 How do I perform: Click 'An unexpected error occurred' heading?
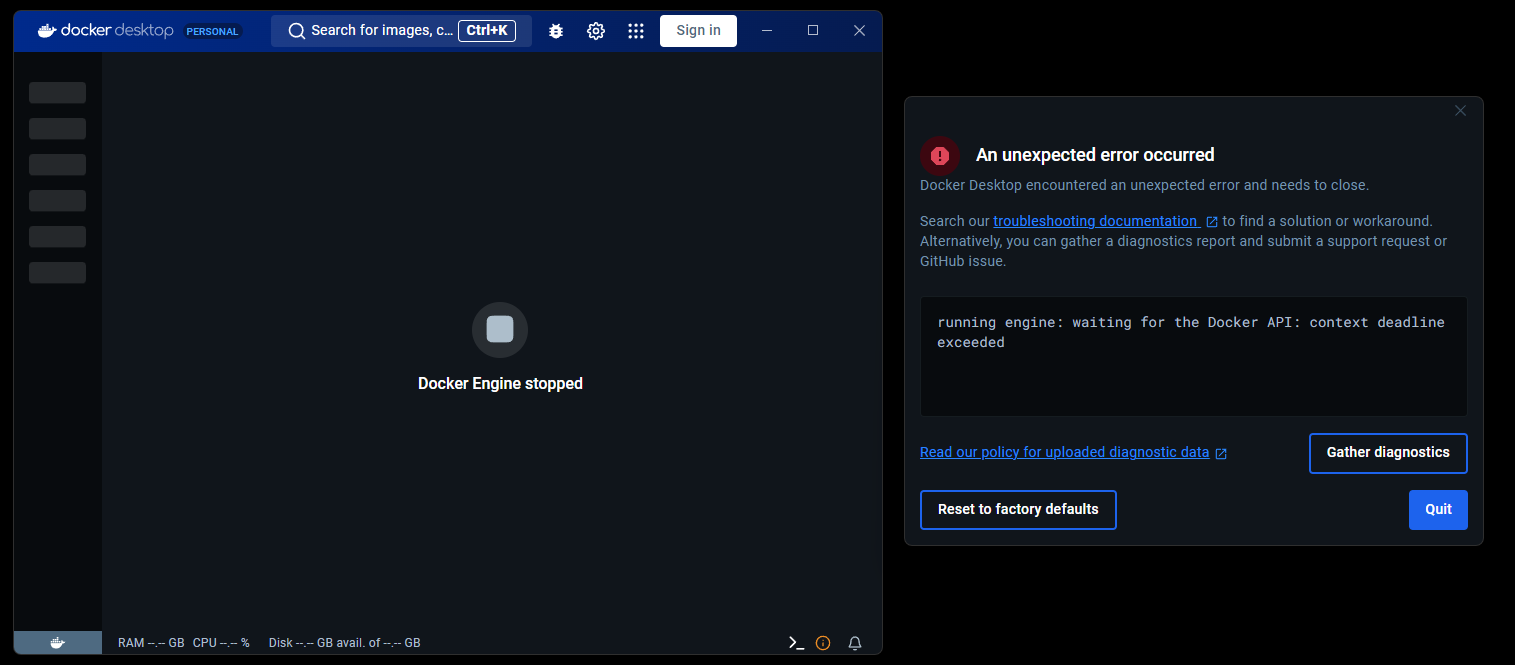coord(1095,155)
